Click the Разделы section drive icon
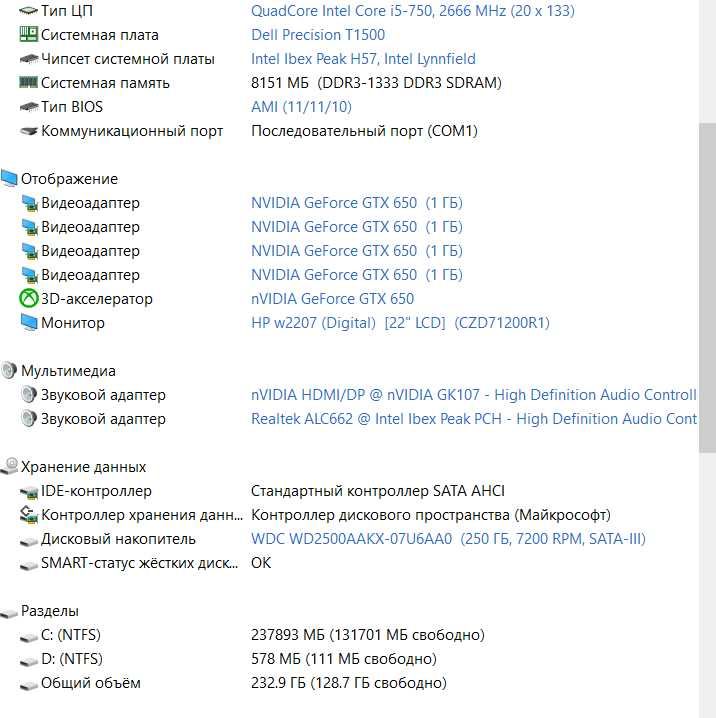Image resolution: width=716 pixels, height=718 pixels. [9, 613]
